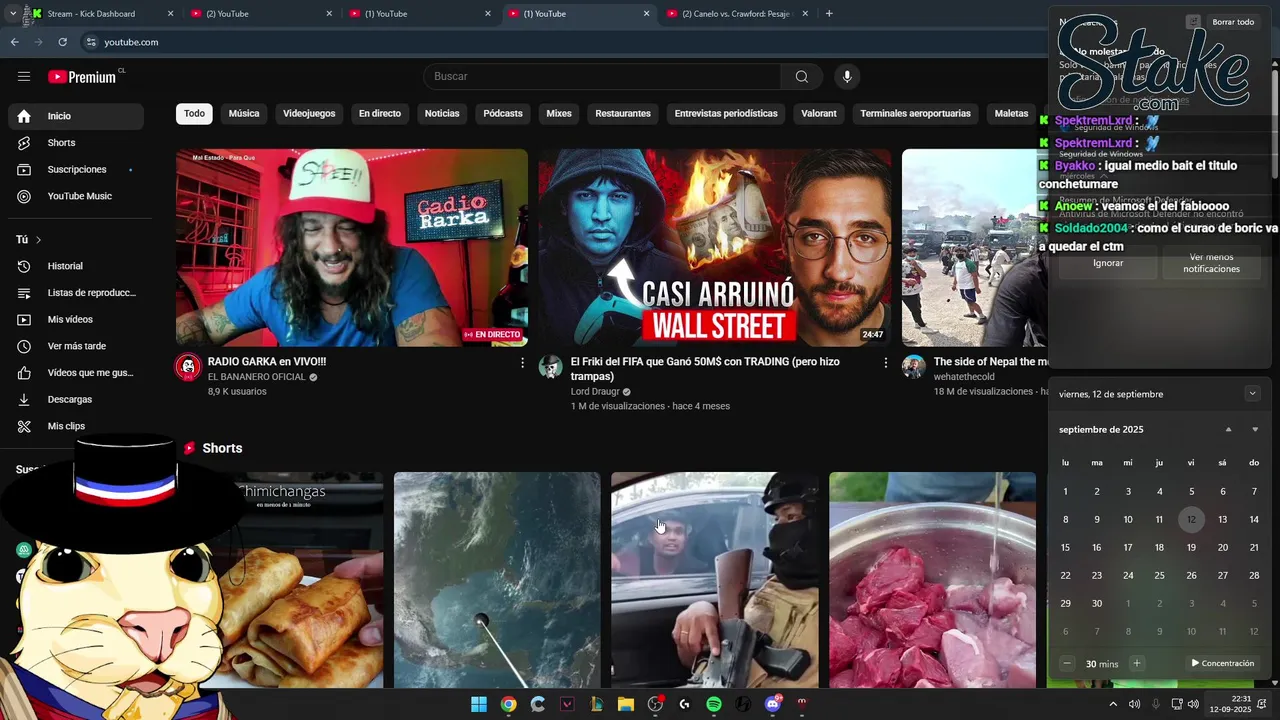Open File Explorer from the taskbar
This screenshot has width=1280, height=720.
pyautogui.click(x=626, y=704)
